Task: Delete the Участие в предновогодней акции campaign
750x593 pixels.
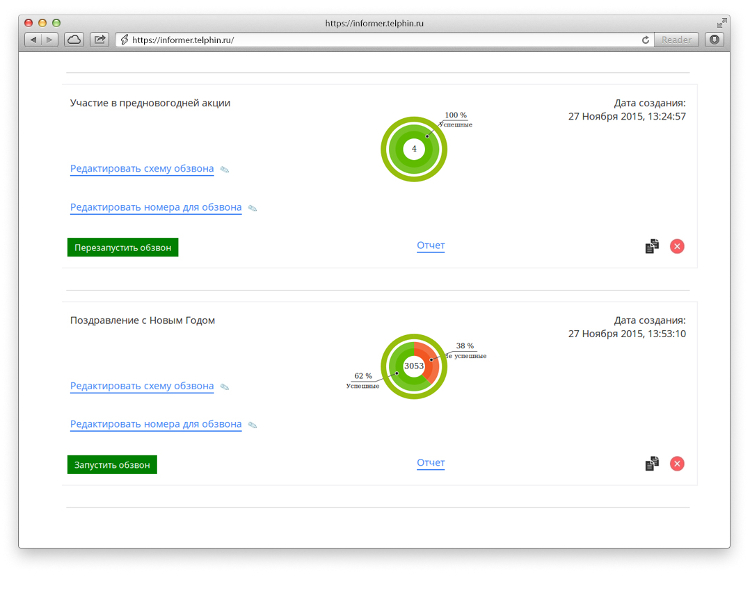Action: coord(677,246)
